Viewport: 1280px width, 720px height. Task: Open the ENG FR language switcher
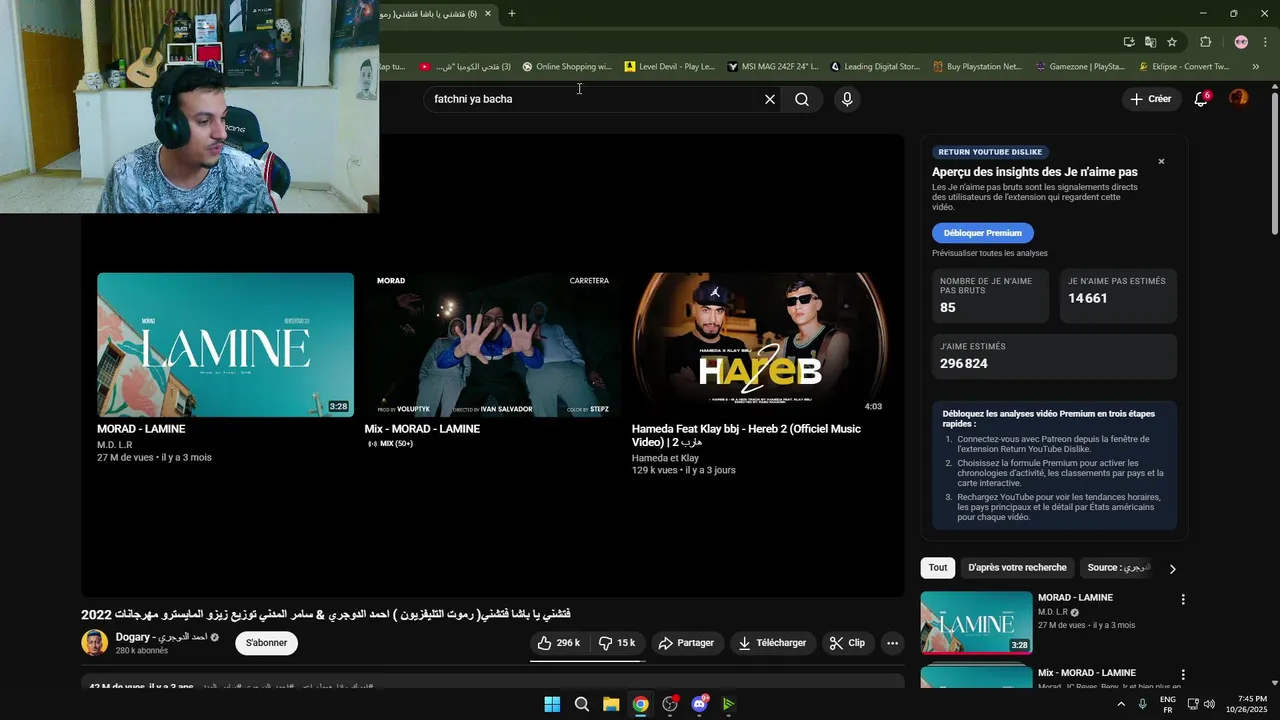[1167, 704]
